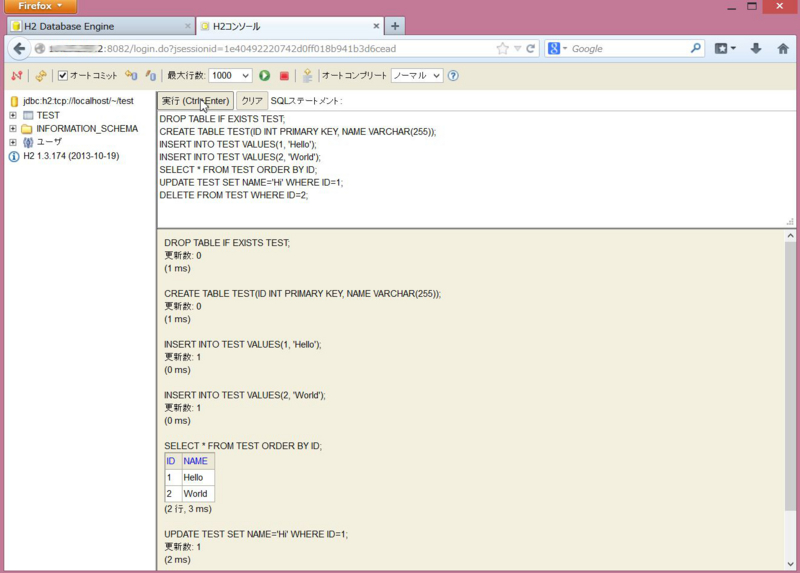The width and height of the screenshot is (800, 573).
Task: Open the bookmarks menu icon
Action: click(x=724, y=48)
